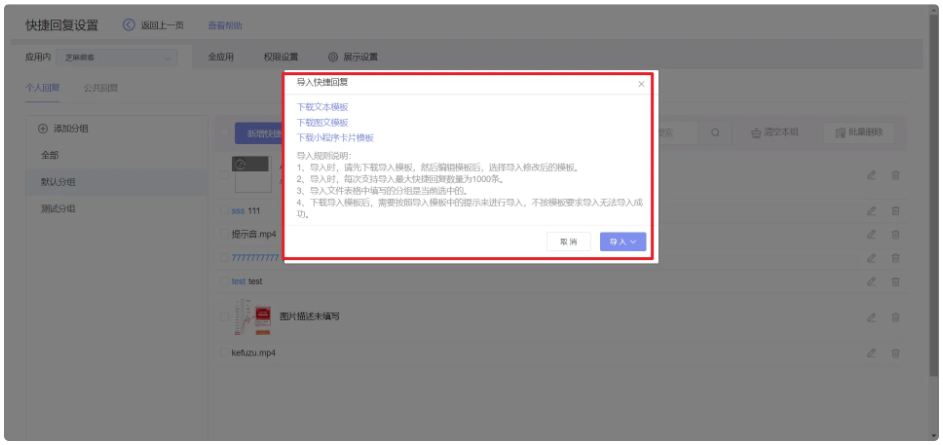Edit the 7777777777 reply

[871, 258]
